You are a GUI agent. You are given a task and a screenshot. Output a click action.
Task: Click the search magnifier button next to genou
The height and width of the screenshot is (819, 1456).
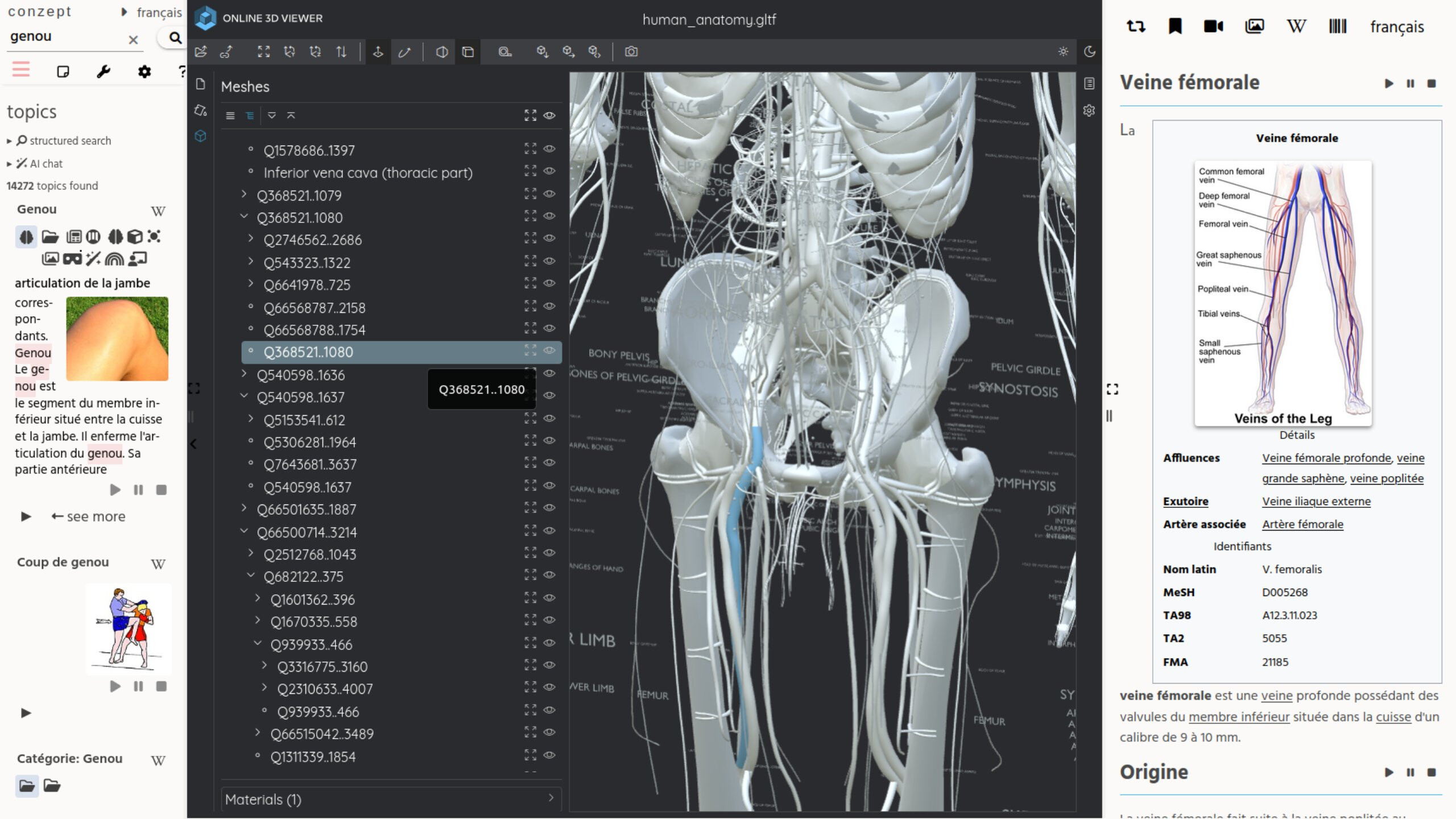(x=175, y=38)
